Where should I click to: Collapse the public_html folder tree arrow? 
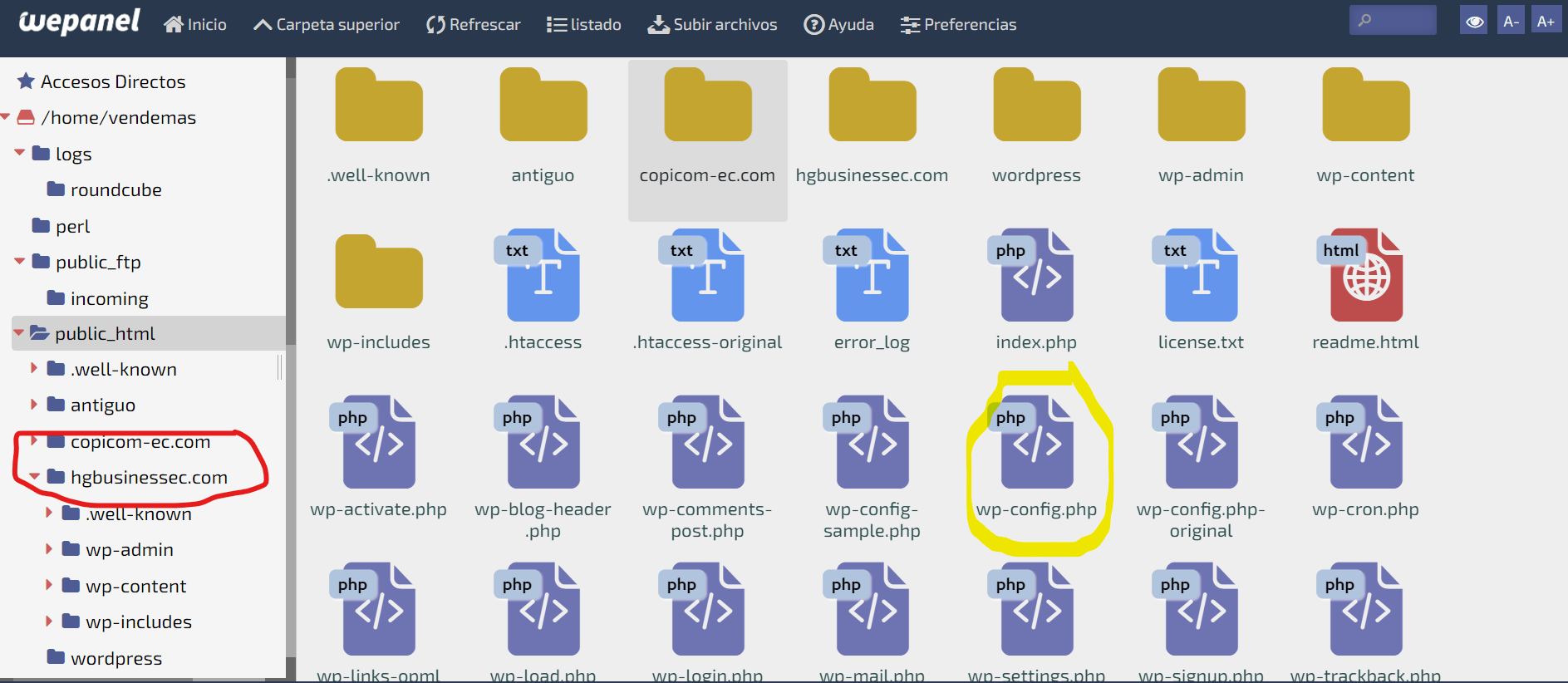click(19, 332)
